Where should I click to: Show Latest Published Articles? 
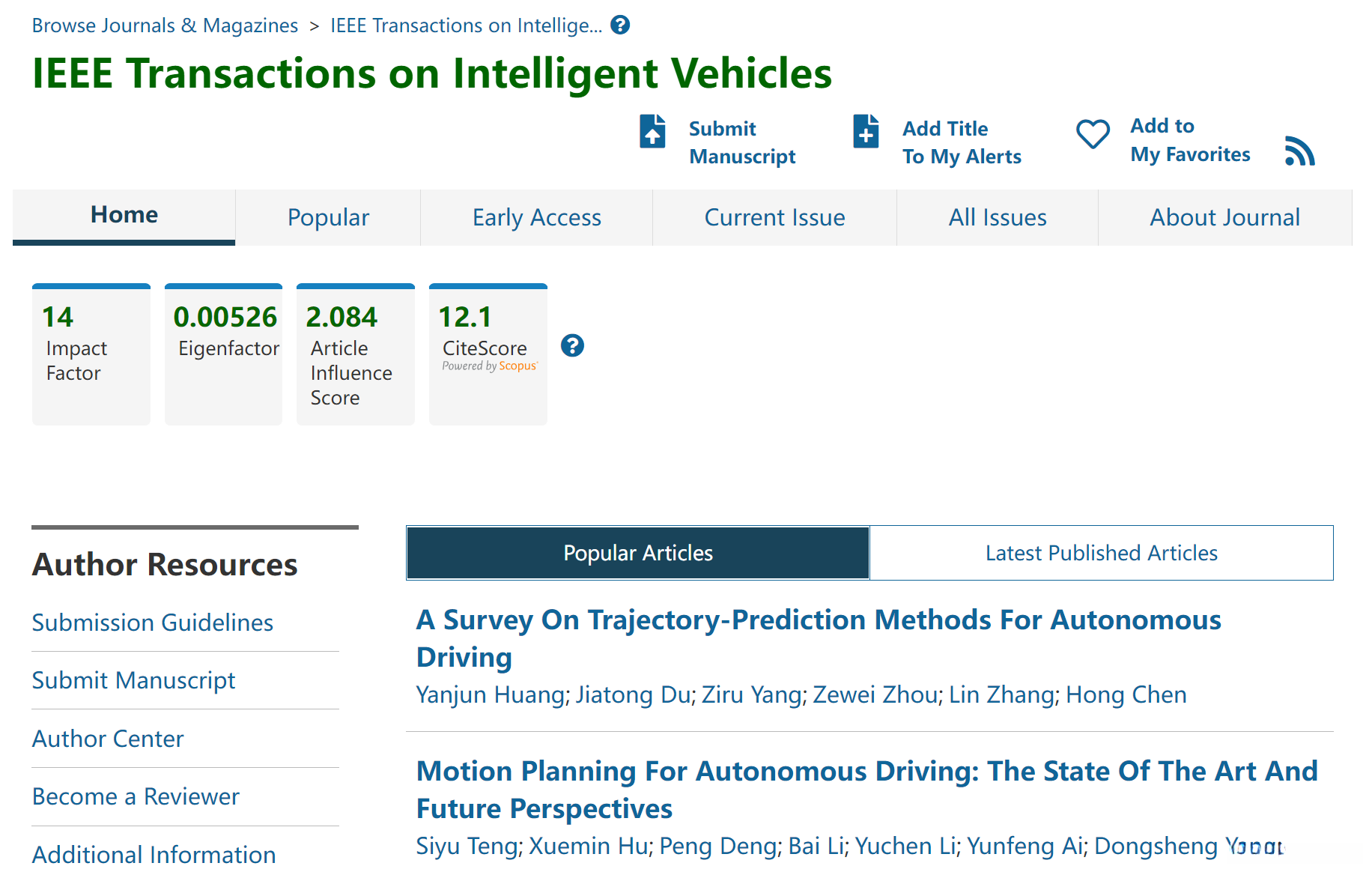pos(1101,553)
